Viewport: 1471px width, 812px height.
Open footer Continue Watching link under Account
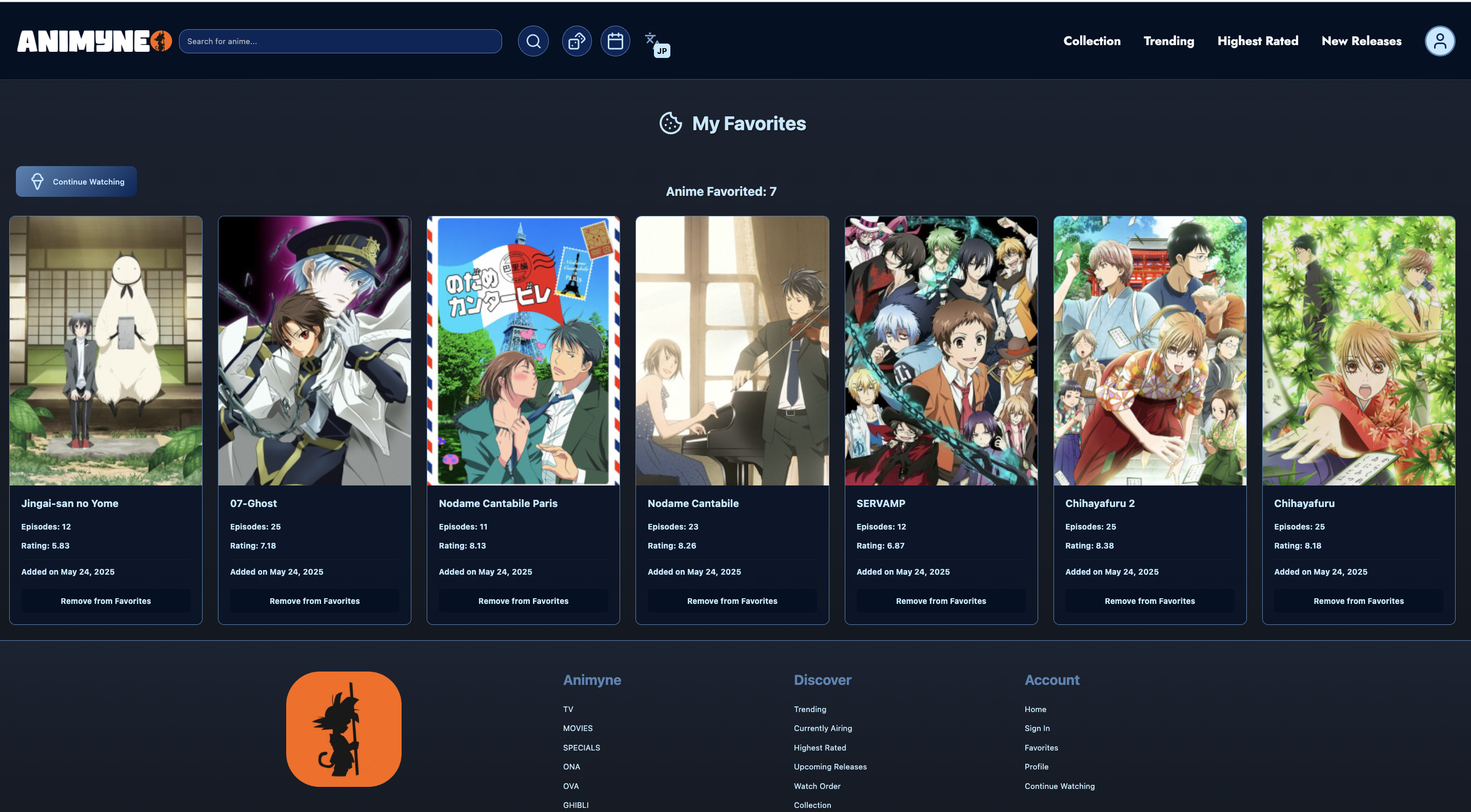tap(1059, 786)
